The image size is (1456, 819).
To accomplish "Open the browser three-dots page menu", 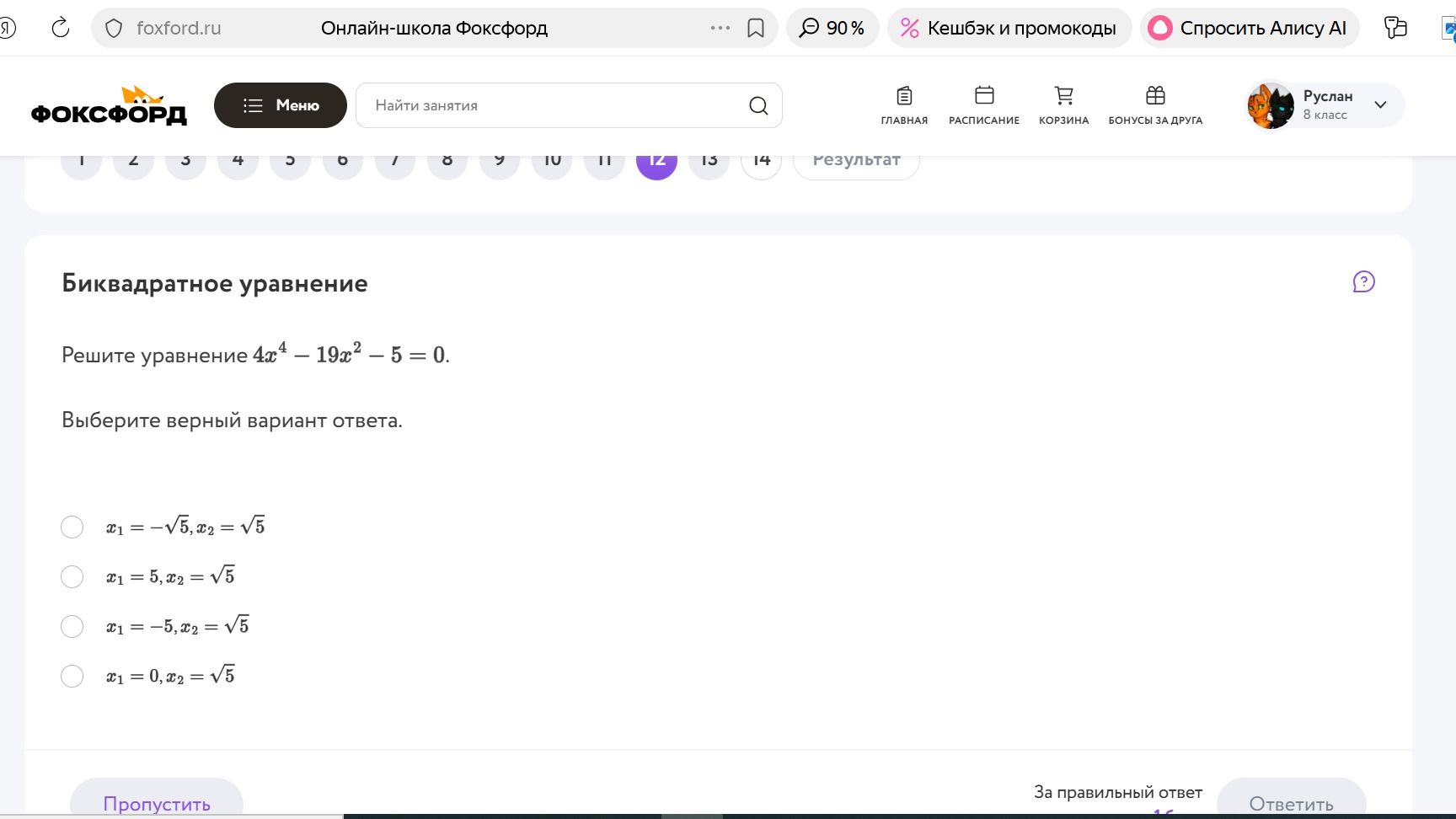I will point(720,28).
